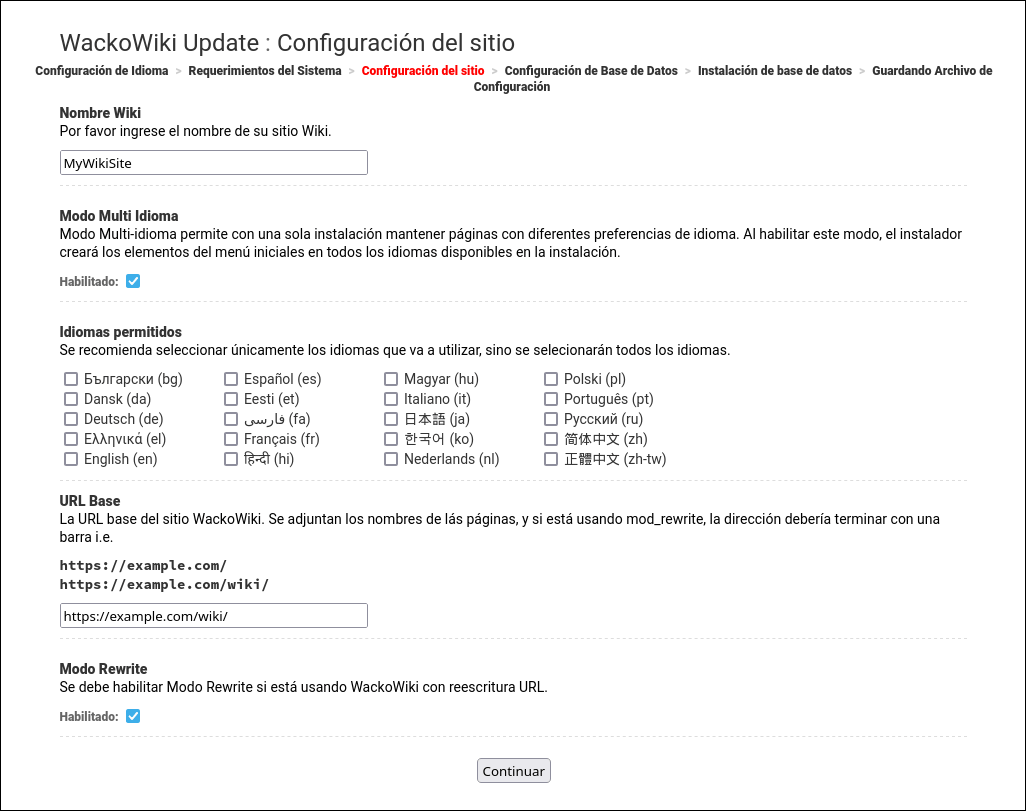Click the Nombre Wiki text field
Image resolution: width=1026 pixels, height=811 pixels.
(213, 163)
